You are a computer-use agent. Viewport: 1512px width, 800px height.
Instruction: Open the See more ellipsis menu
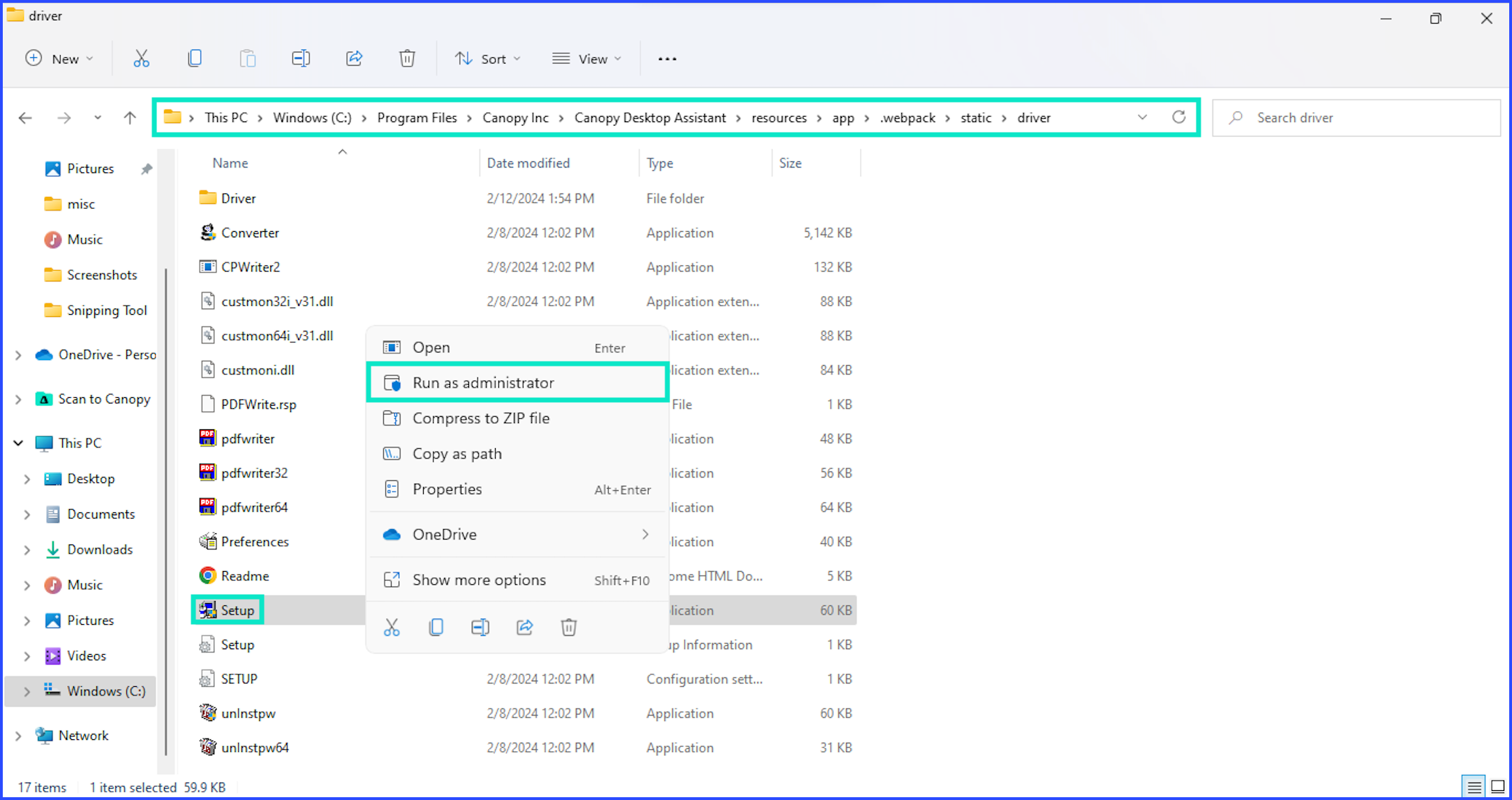pos(667,59)
